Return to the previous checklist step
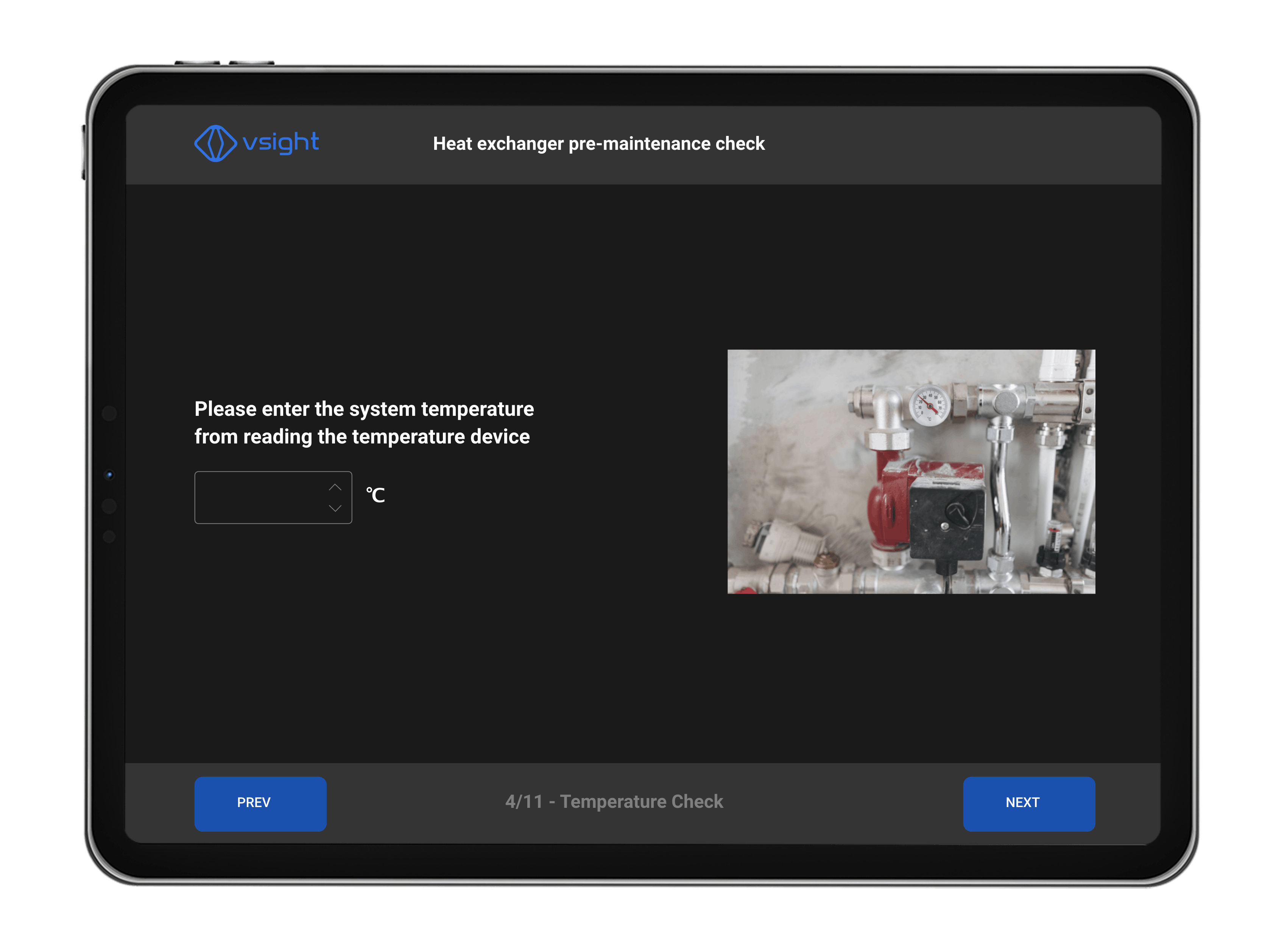 (260, 802)
